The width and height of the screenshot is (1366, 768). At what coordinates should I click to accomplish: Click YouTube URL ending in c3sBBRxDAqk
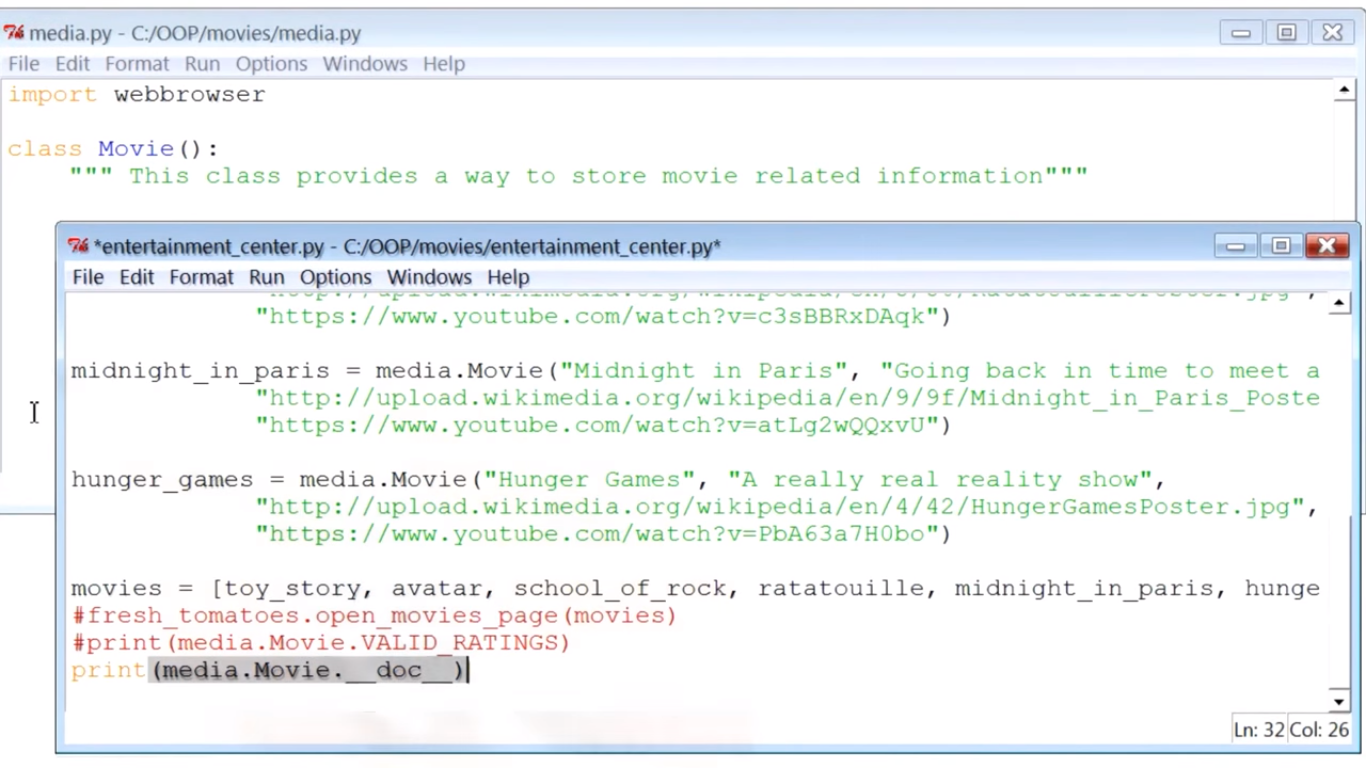[x=597, y=317]
